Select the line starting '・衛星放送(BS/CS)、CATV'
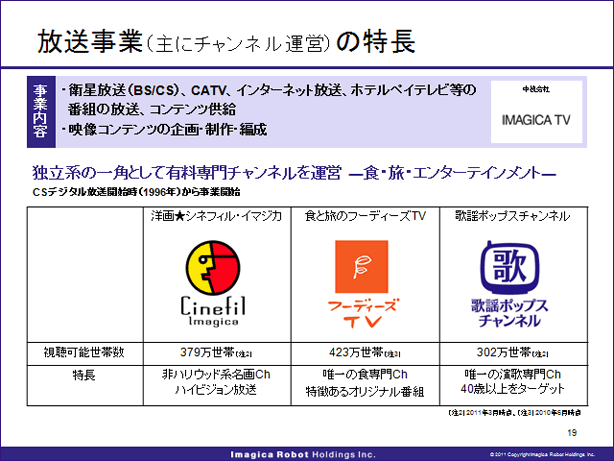Image resolution: width=614 pixels, height=461 pixels. pos(268,90)
